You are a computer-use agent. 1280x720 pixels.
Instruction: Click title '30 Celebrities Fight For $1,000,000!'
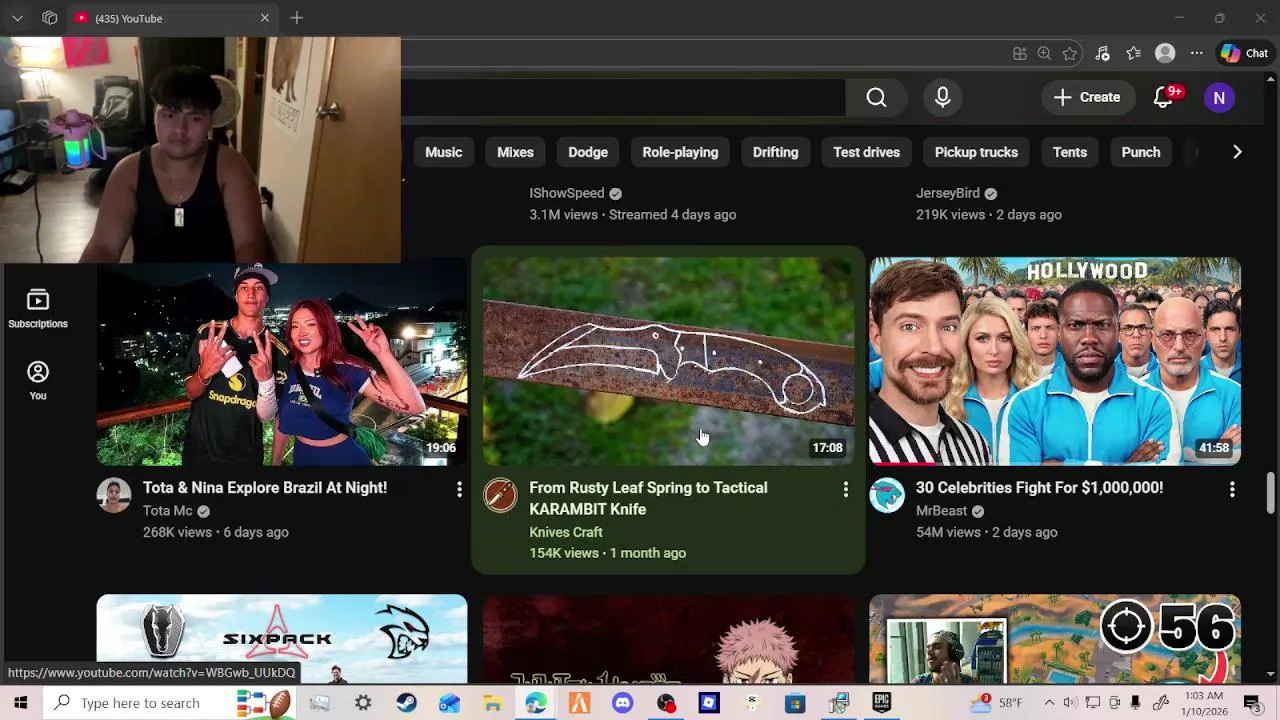(x=1039, y=488)
